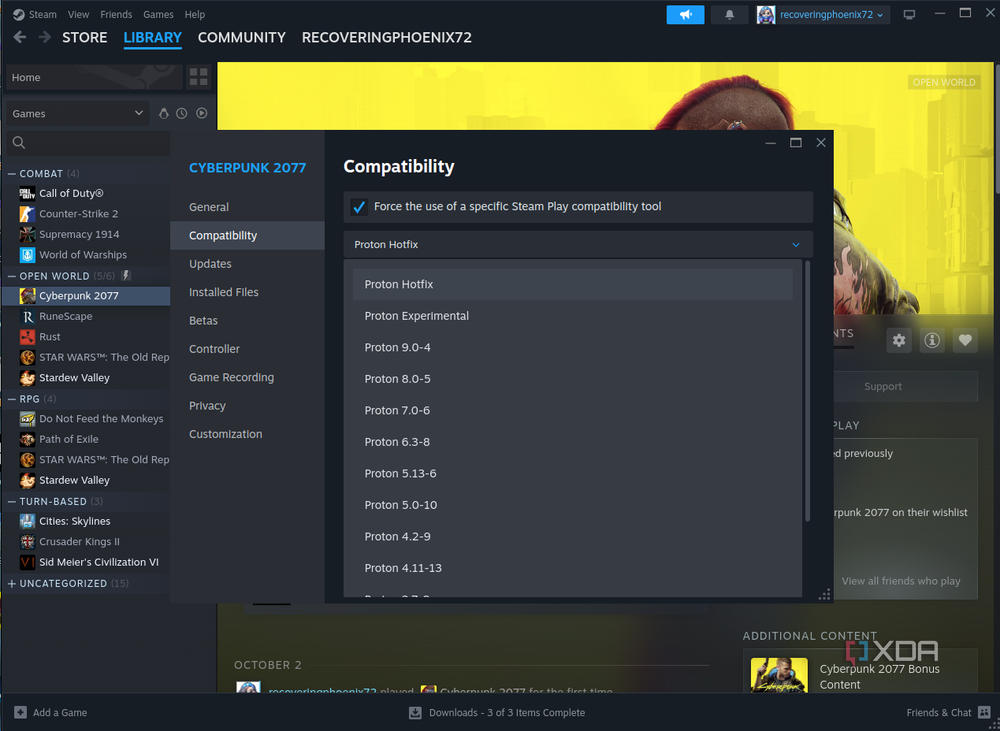This screenshot has height=731, width=1000.
Task: Click the Rust game icon
Action: (x=27, y=336)
